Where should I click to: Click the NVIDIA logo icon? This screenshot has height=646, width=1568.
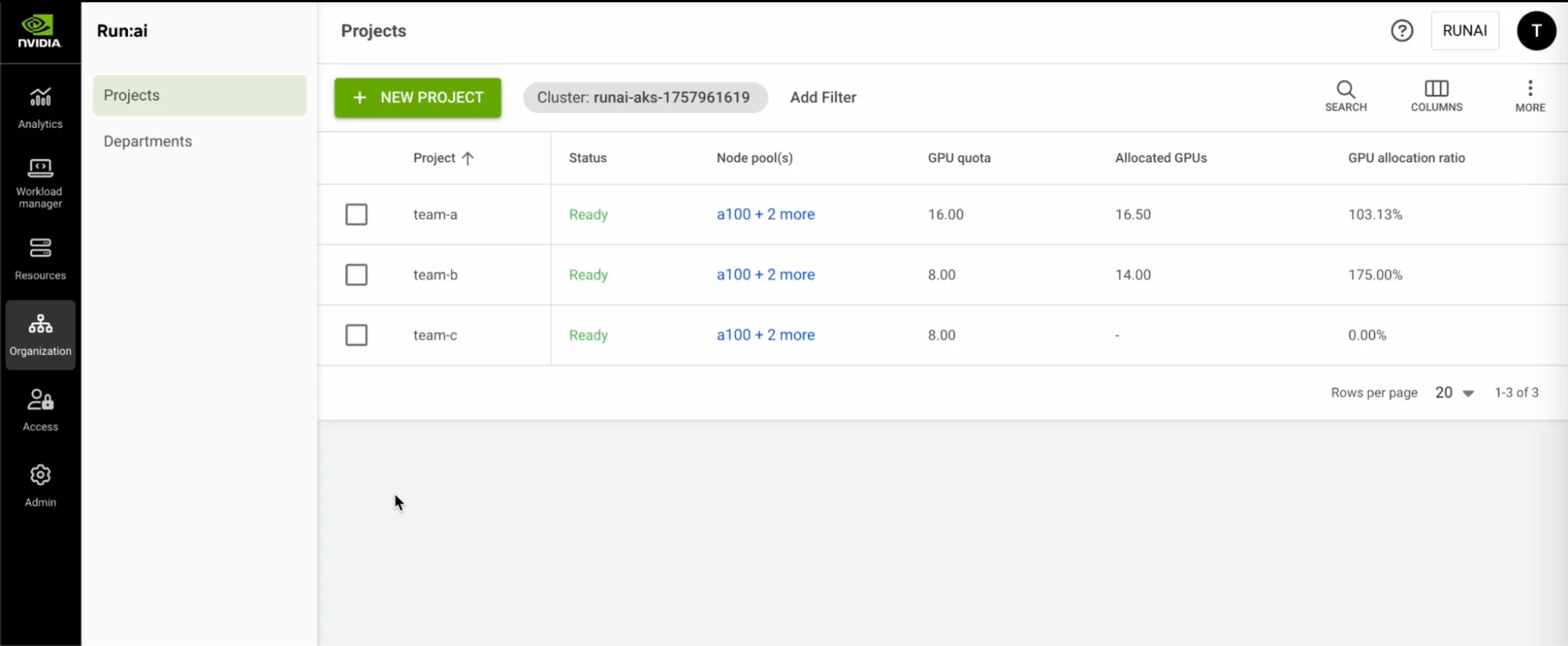click(39, 31)
